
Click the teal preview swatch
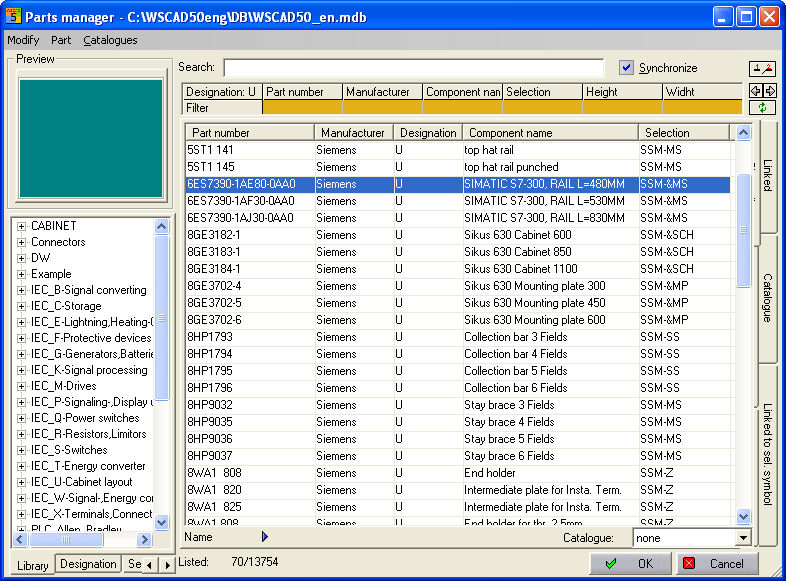click(91, 138)
